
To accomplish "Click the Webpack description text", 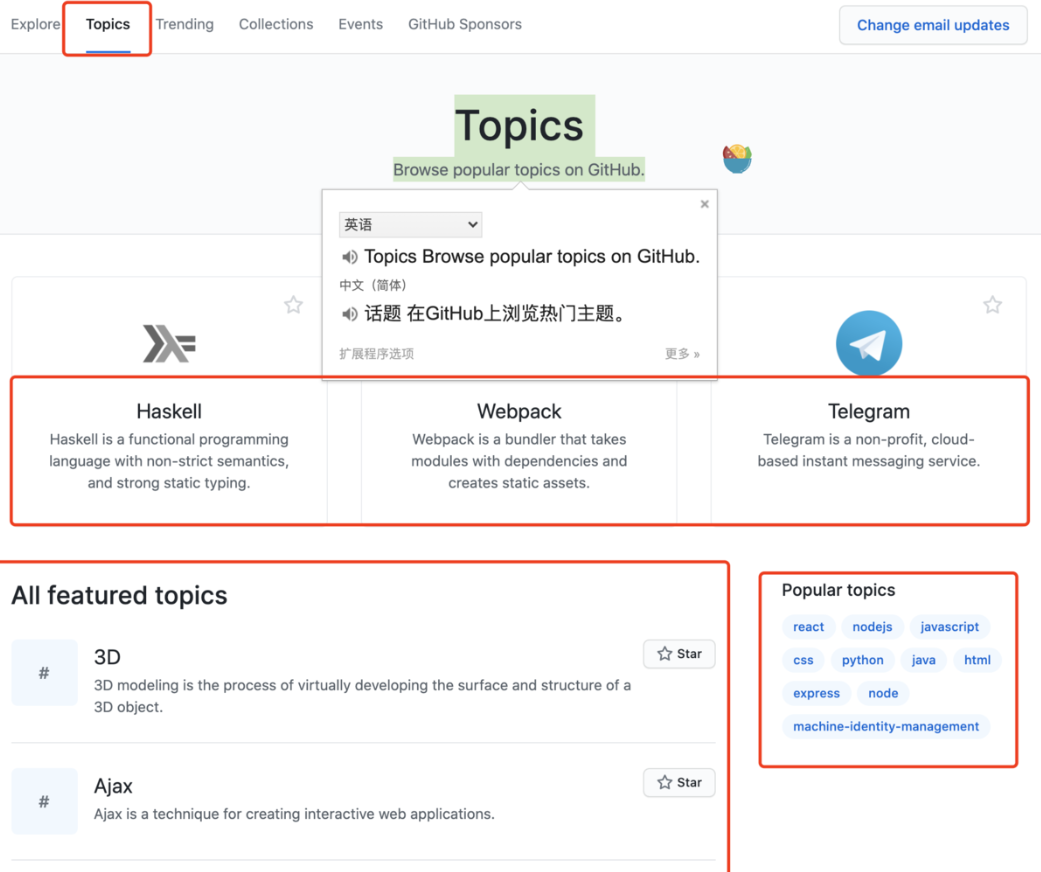I will [x=519, y=461].
